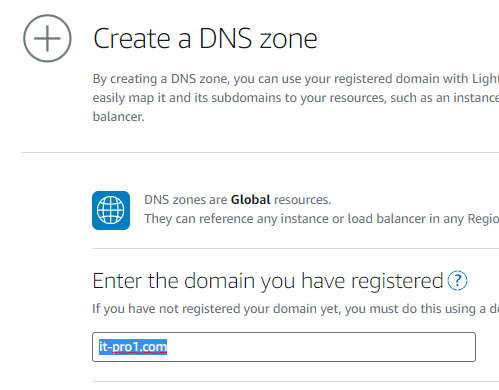Open the question mark help for registered domain
This screenshot has height=390, width=499.
click(457, 281)
